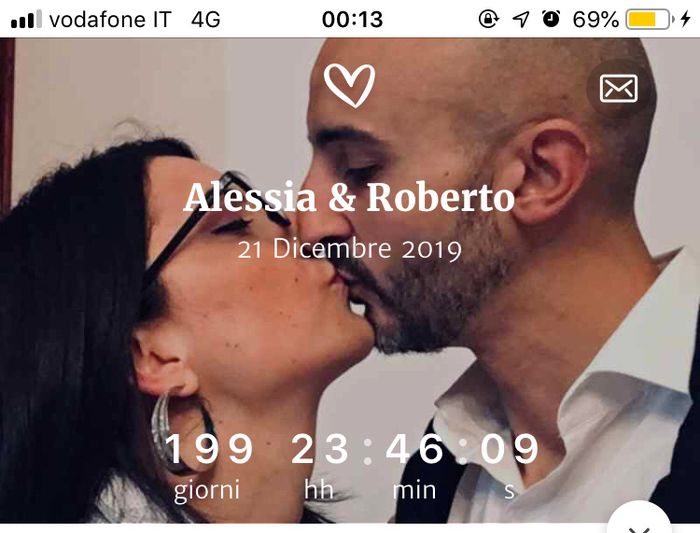700x533 pixels.
Task: Tap the alarm clock status icon
Action: [551, 19]
